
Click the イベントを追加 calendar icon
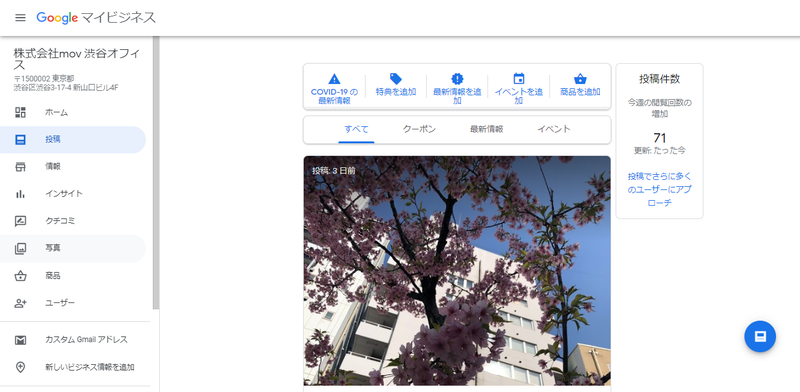[x=519, y=79]
